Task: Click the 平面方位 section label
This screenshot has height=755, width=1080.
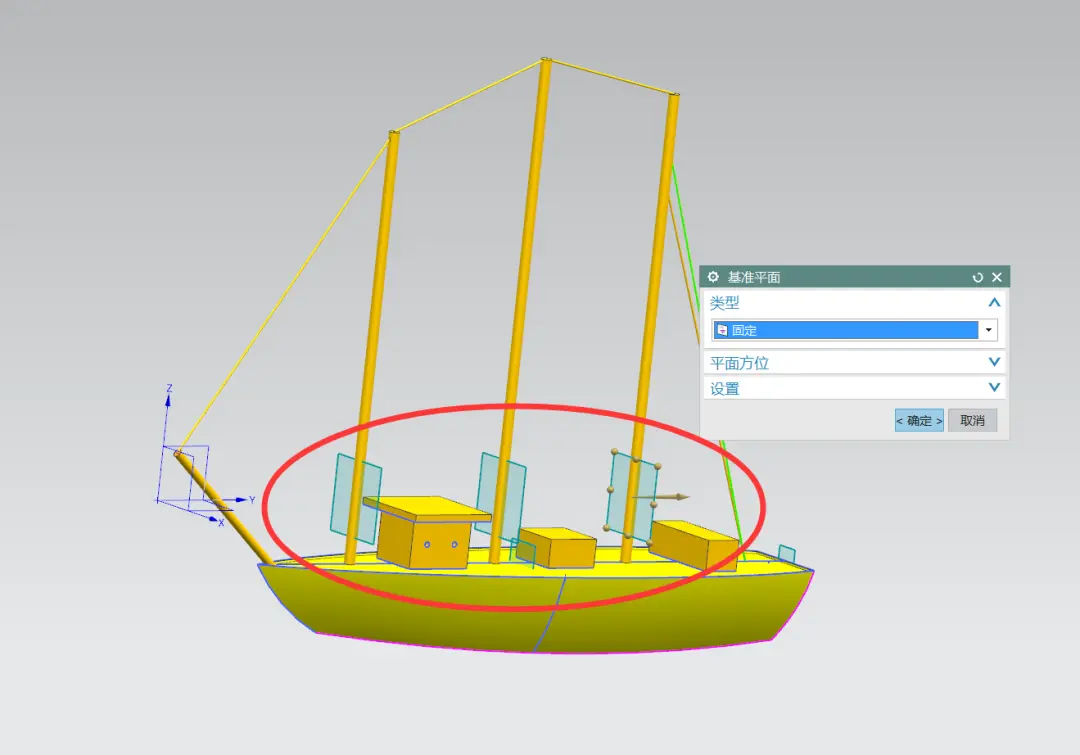Action: point(739,363)
